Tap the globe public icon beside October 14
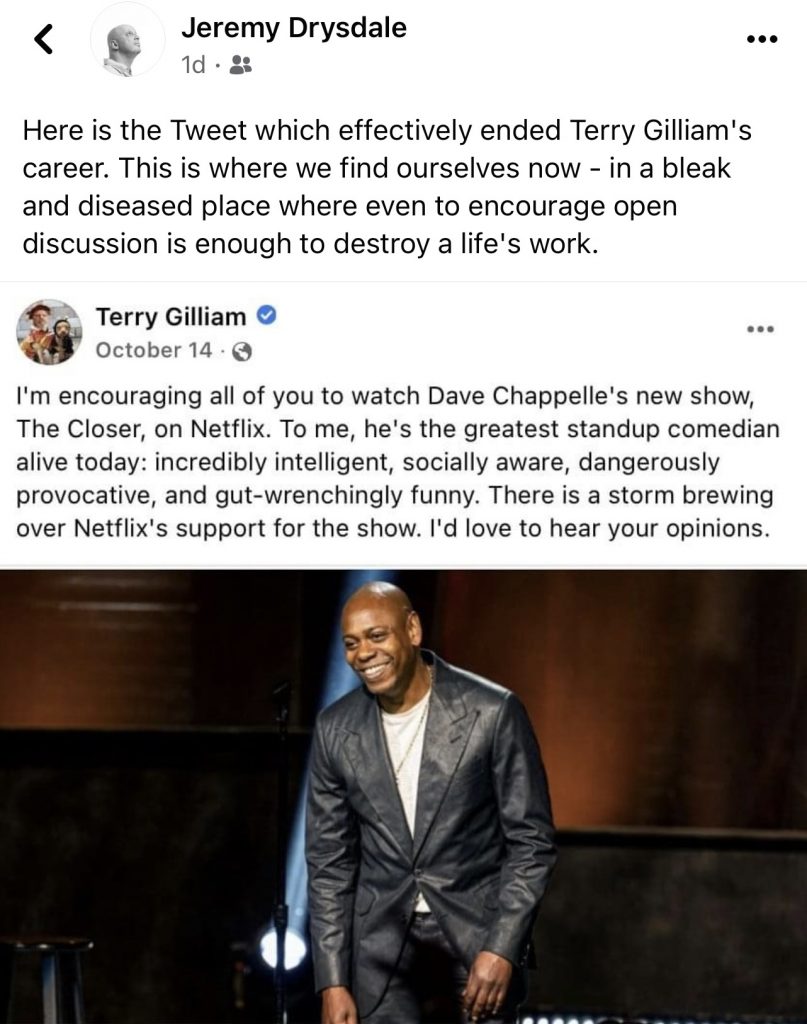This screenshot has height=1024, width=807. pyautogui.click(x=242, y=352)
